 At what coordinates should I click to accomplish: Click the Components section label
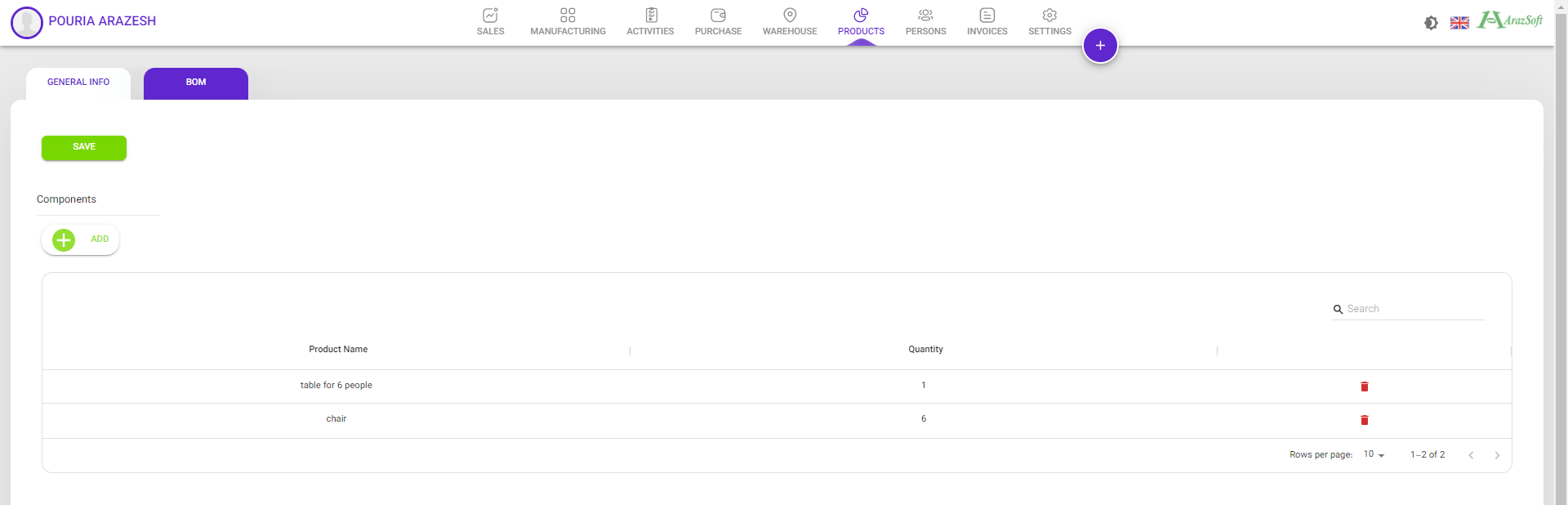[x=66, y=199]
